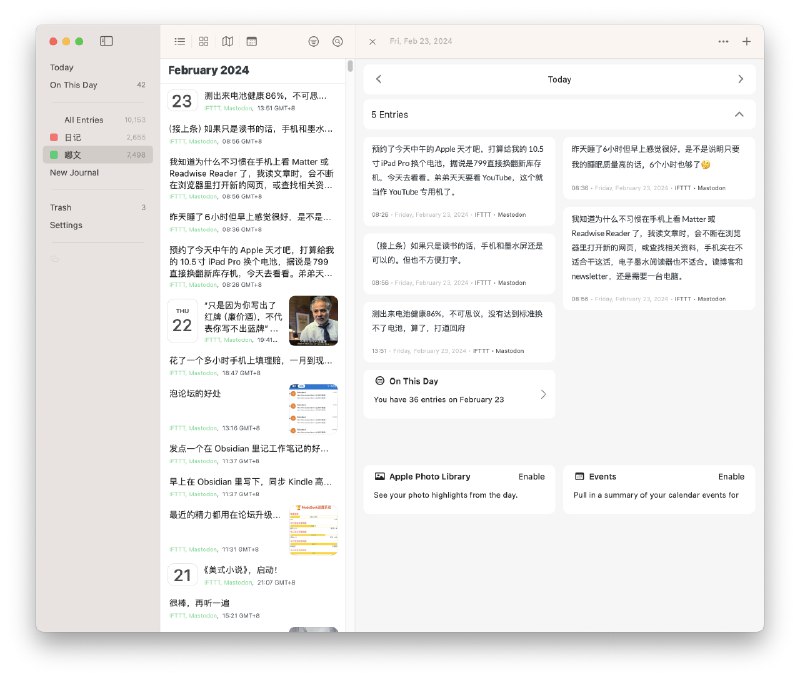
Task: Create a new entry with the plus icon
Action: (746, 41)
